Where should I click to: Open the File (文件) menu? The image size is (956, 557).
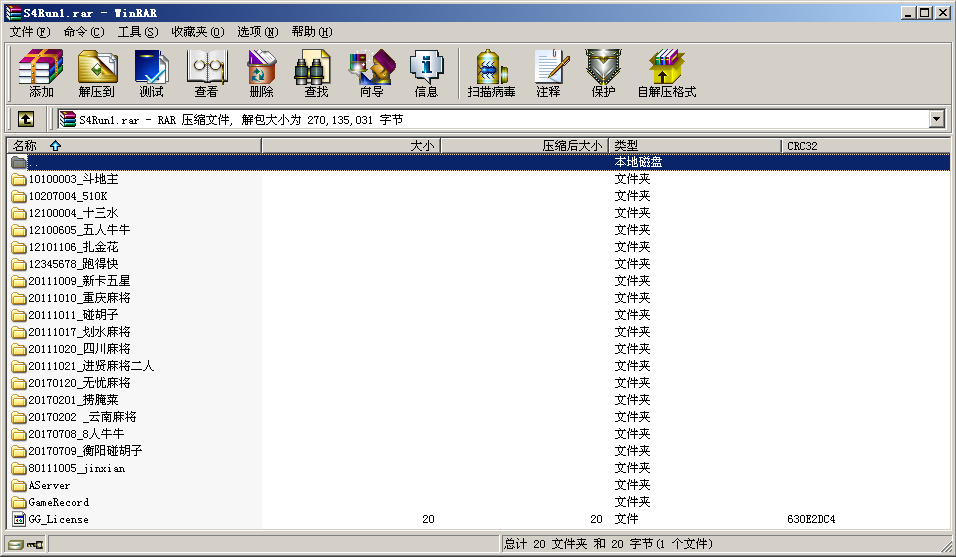[29, 32]
